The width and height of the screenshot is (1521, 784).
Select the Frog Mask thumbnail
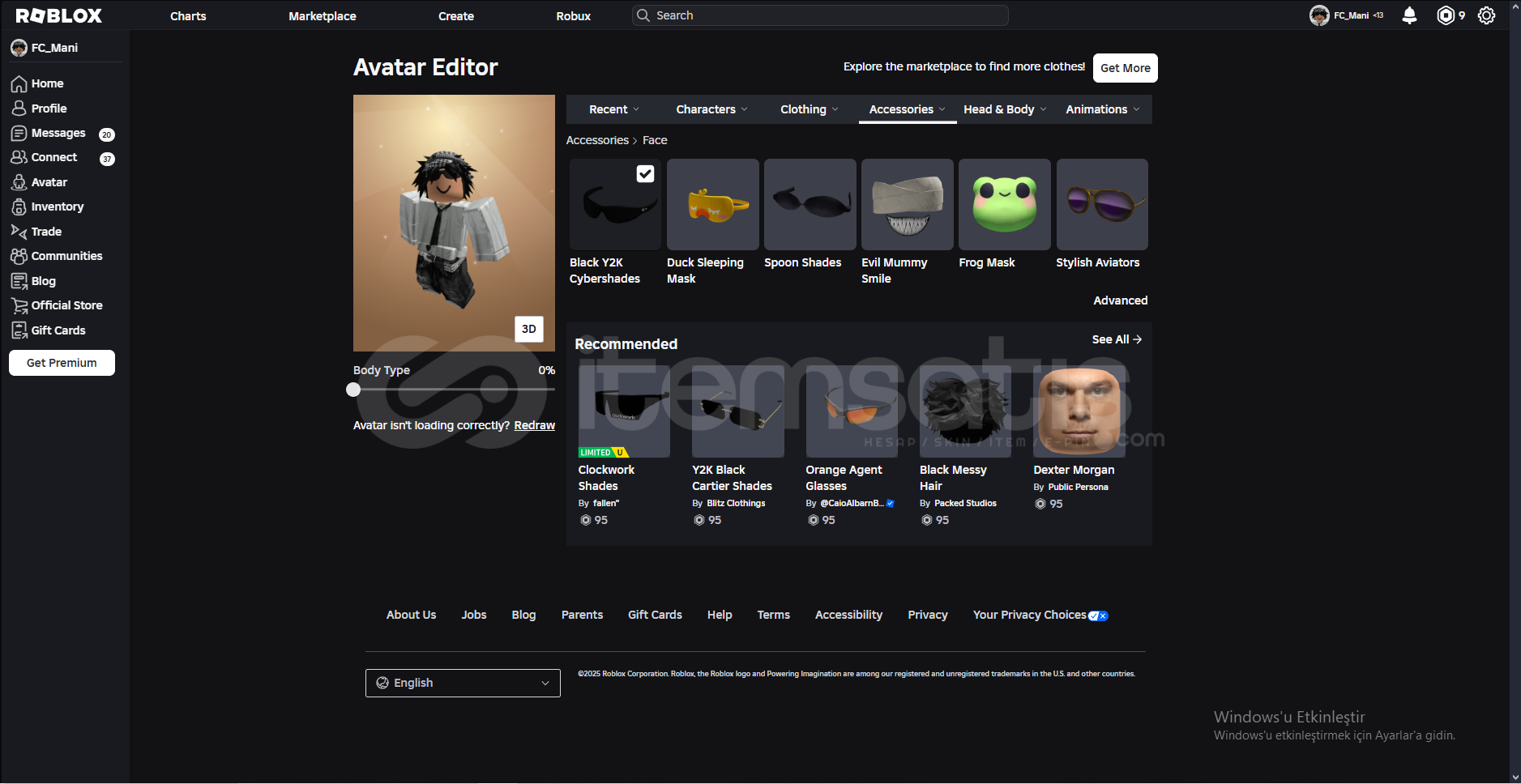(1005, 204)
